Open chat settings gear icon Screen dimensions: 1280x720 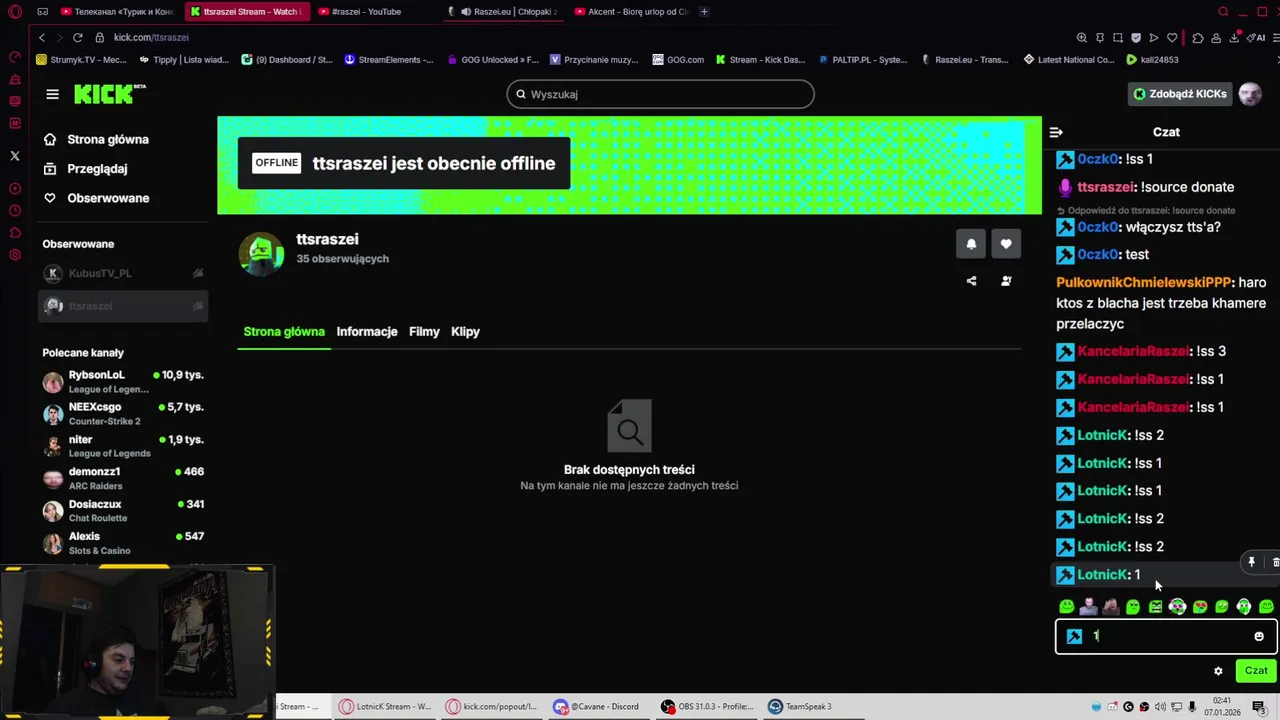tap(1218, 671)
